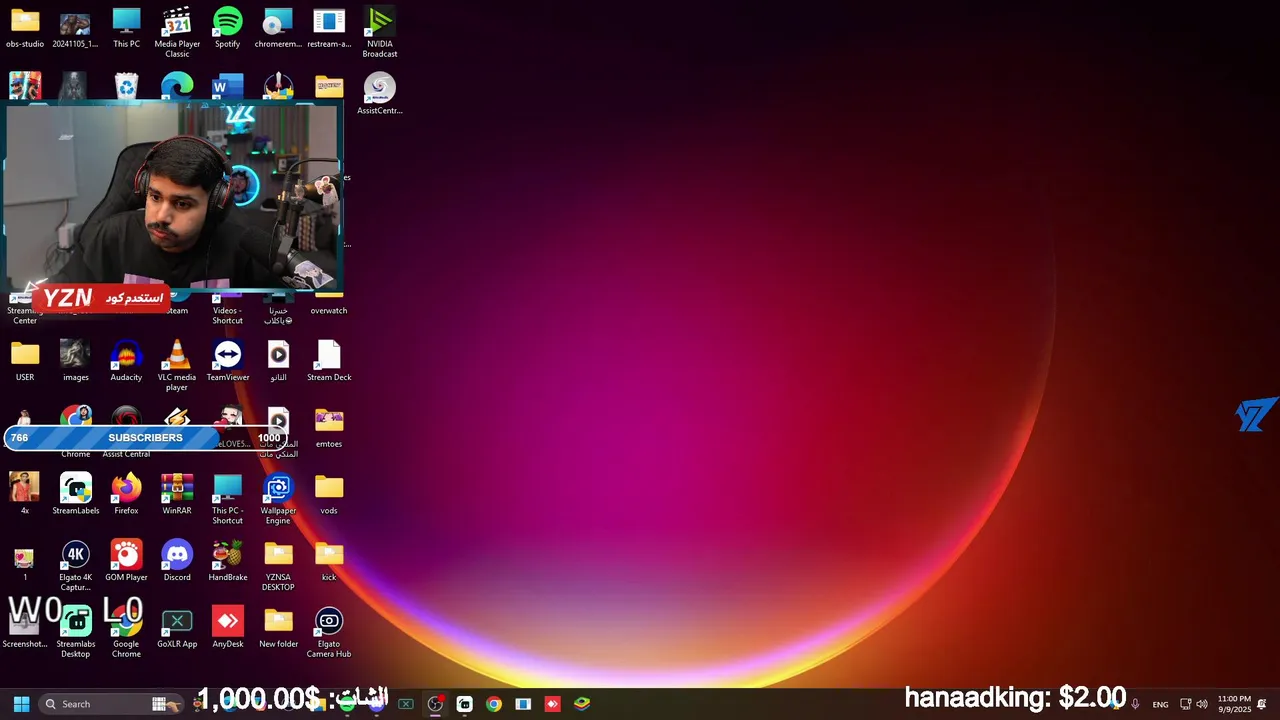The width and height of the screenshot is (1280, 720).
Task: Select the AnyDesk desktop shortcut
Action: pyautogui.click(x=227, y=628)
